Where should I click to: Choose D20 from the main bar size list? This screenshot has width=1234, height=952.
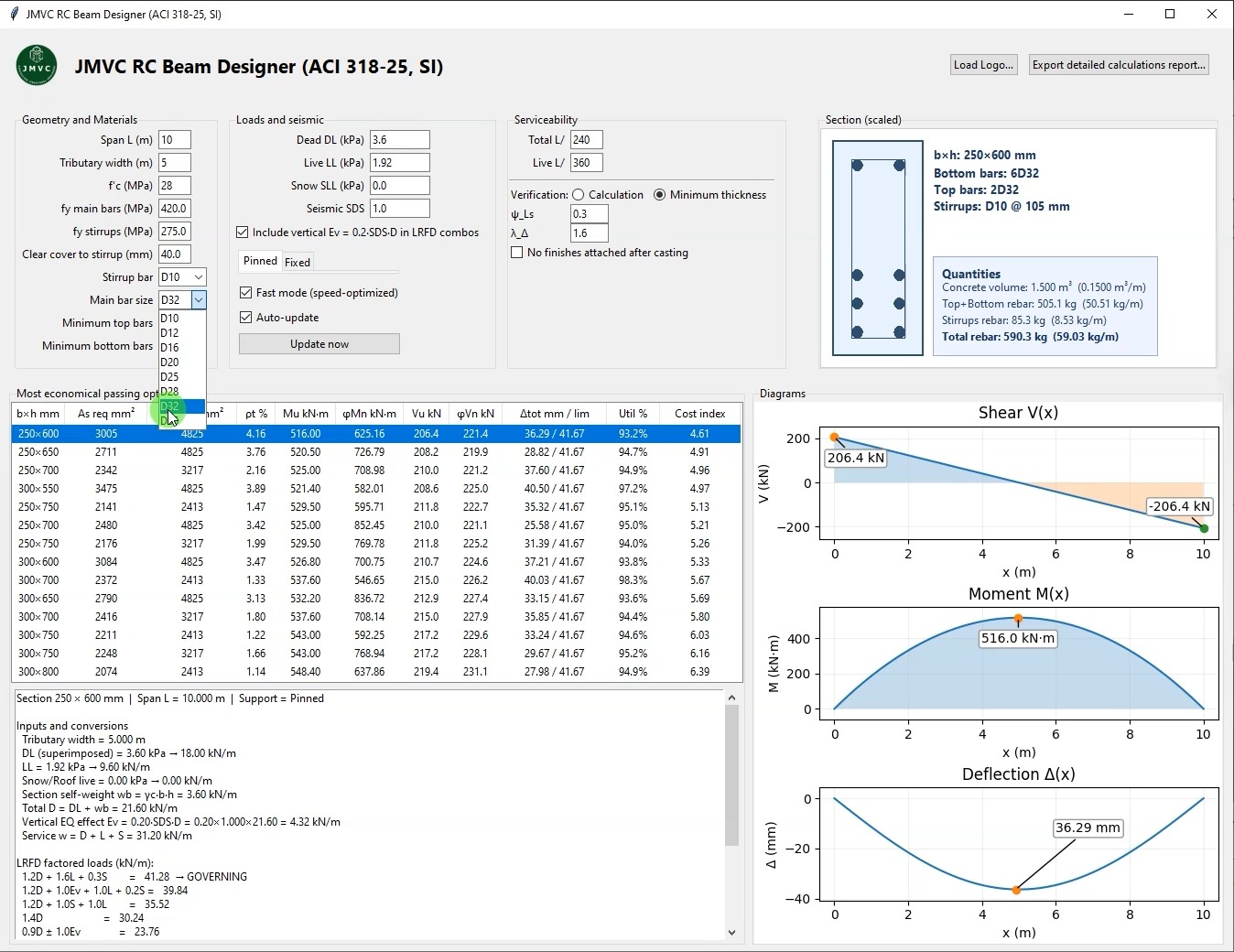(182, 362)
